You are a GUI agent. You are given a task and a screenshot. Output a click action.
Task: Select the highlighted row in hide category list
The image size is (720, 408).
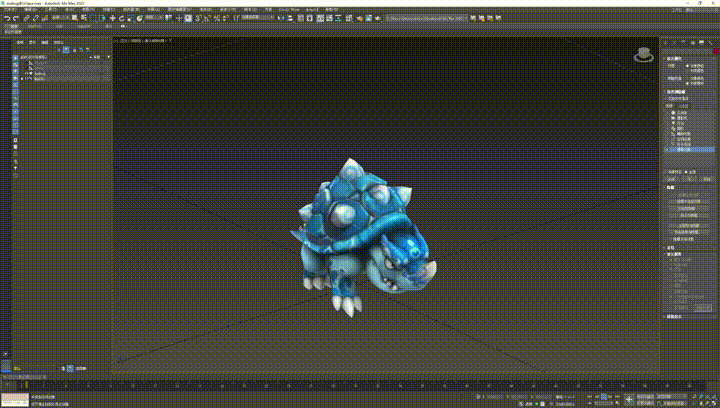(690, 150)
